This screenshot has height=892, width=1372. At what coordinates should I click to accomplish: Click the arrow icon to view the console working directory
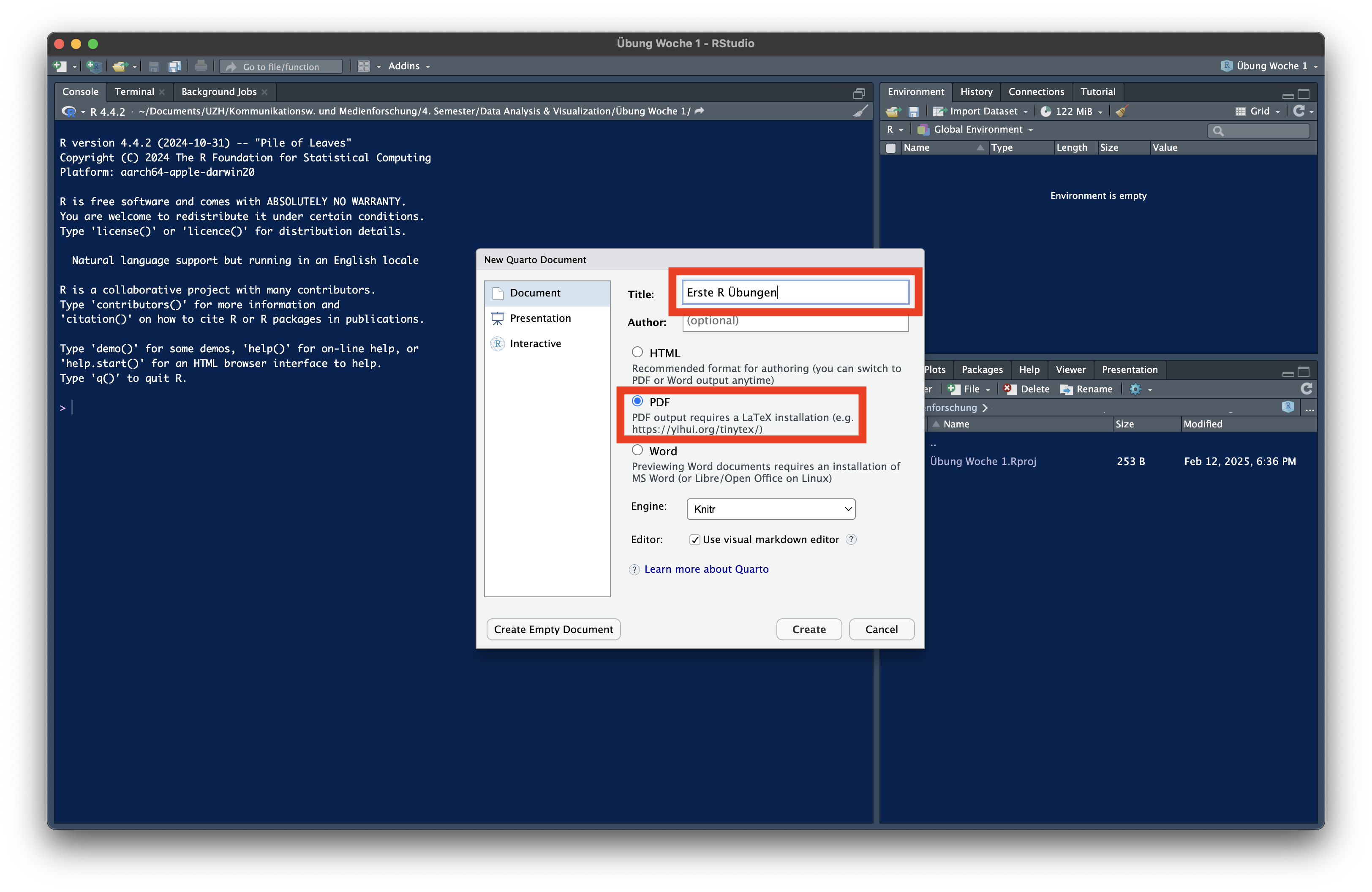pyautogui.click(x=699, y=111)
